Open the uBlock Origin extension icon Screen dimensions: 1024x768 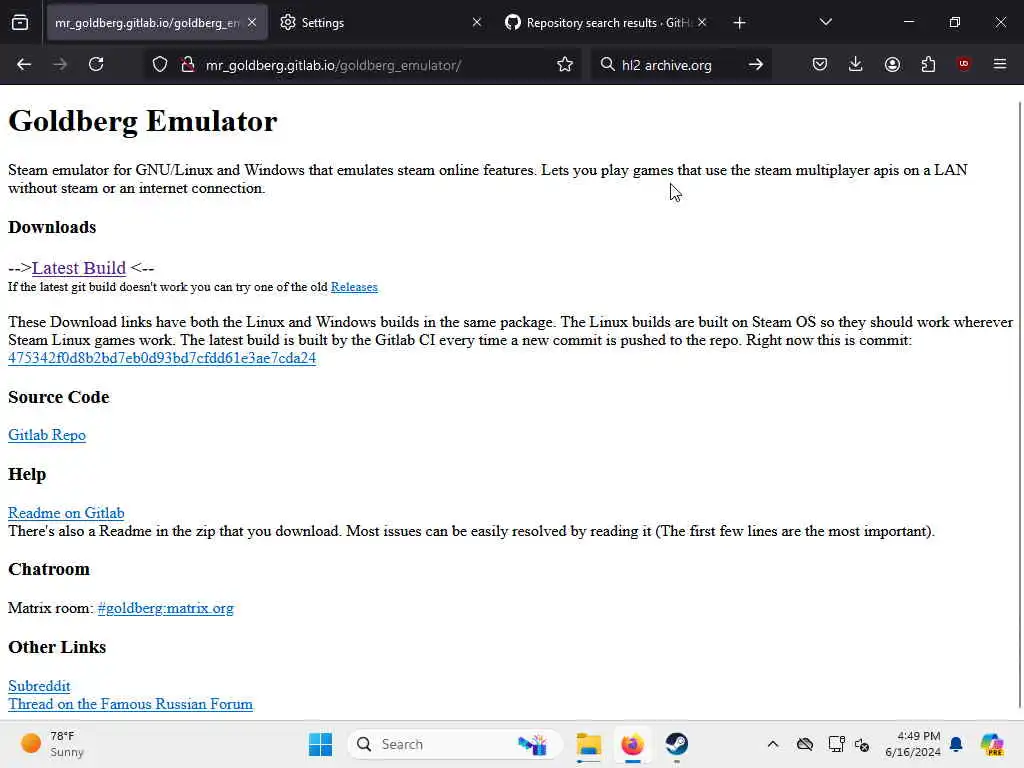coord(964,64)
